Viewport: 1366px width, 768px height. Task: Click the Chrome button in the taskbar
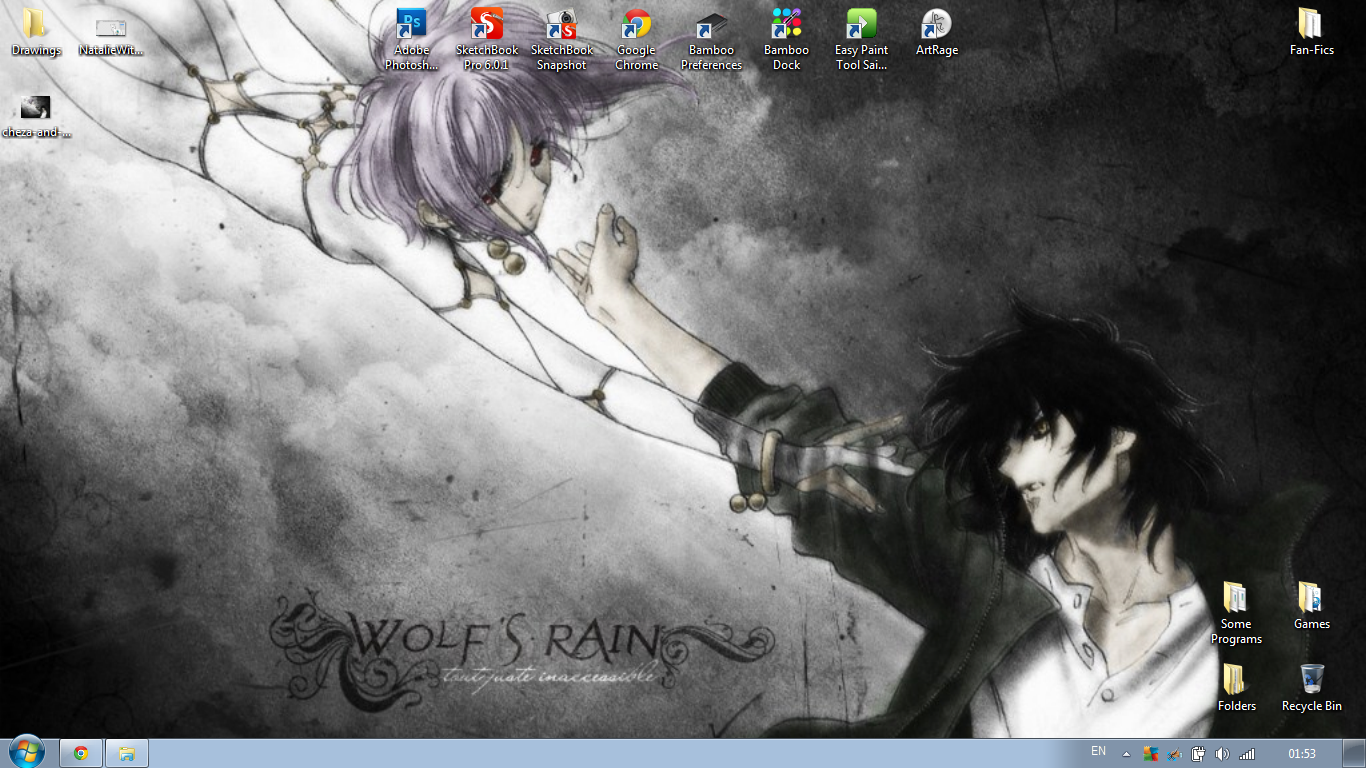pos(81,753)
